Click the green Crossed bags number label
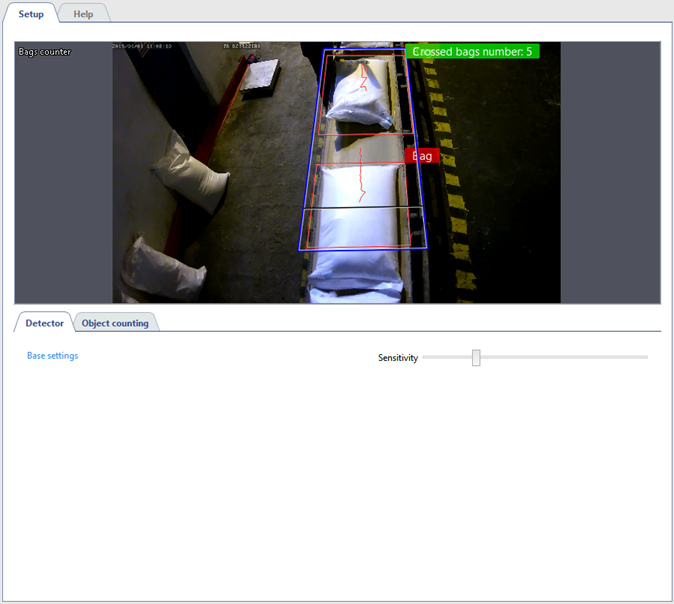 click(x=472, y=51)
